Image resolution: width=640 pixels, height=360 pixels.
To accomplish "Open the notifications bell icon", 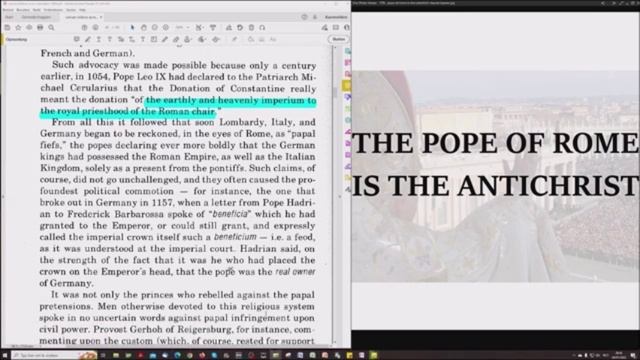I will [315, 17].
